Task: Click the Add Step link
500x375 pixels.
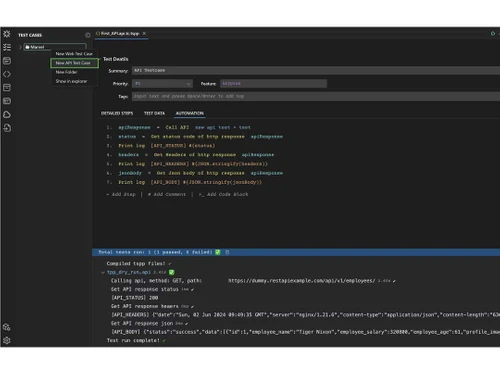Action: click(121, 194)
